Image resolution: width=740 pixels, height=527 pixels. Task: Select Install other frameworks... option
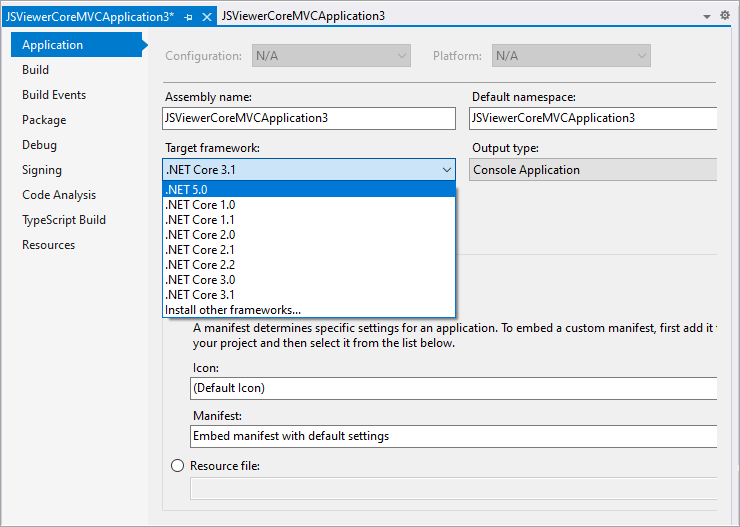(x=309, y=310)
